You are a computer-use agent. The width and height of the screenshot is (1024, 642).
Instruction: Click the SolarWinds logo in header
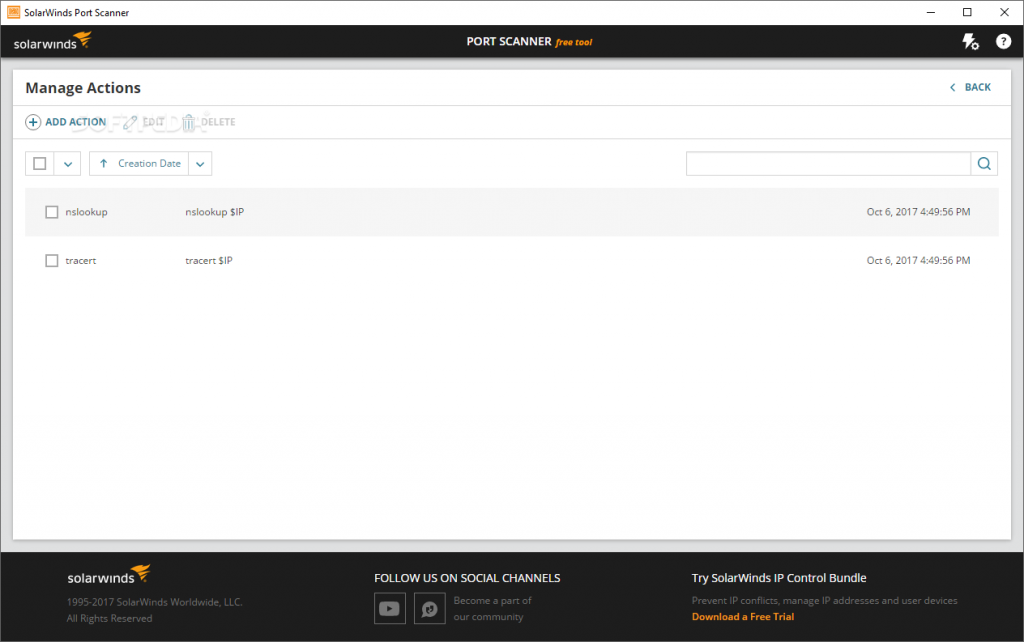53,42
